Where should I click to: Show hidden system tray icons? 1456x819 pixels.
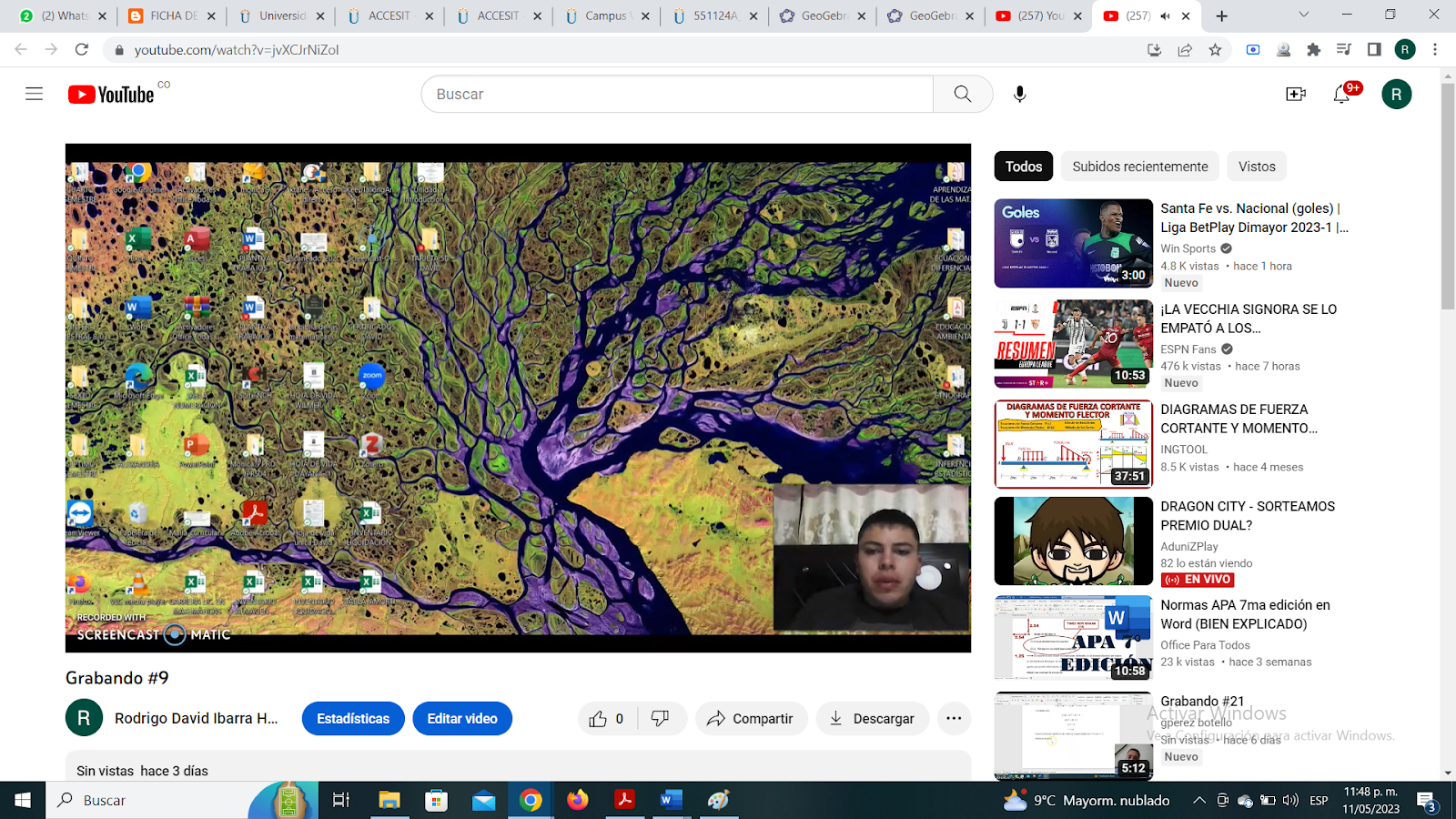(x=1199, y=800)
